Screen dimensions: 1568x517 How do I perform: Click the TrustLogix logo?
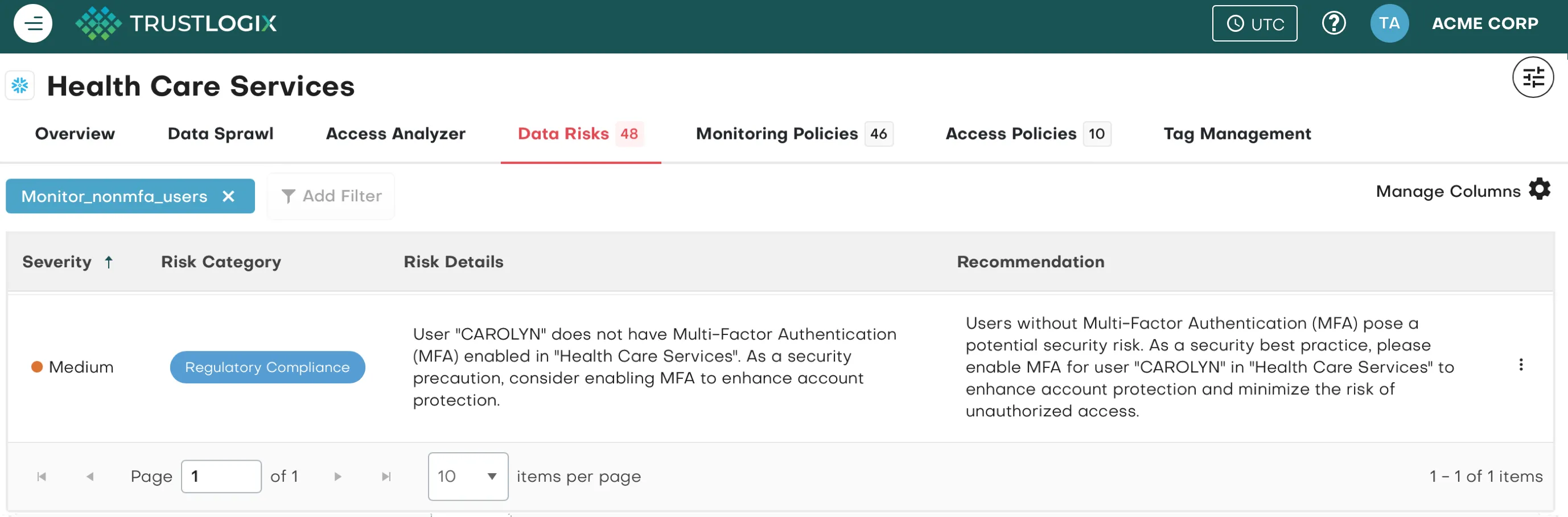(176, 23)
